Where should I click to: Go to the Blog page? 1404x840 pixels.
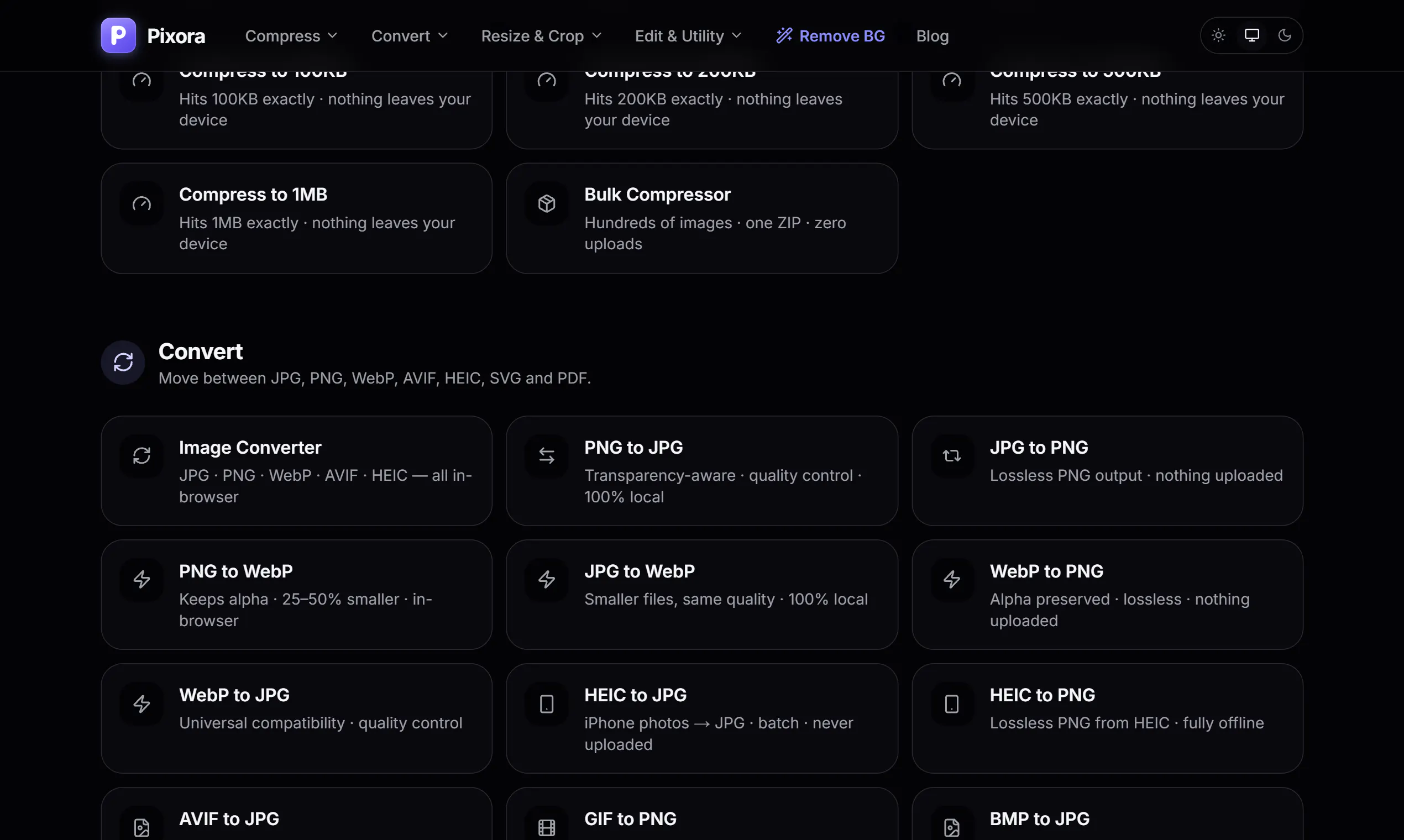tap(932, 36)
